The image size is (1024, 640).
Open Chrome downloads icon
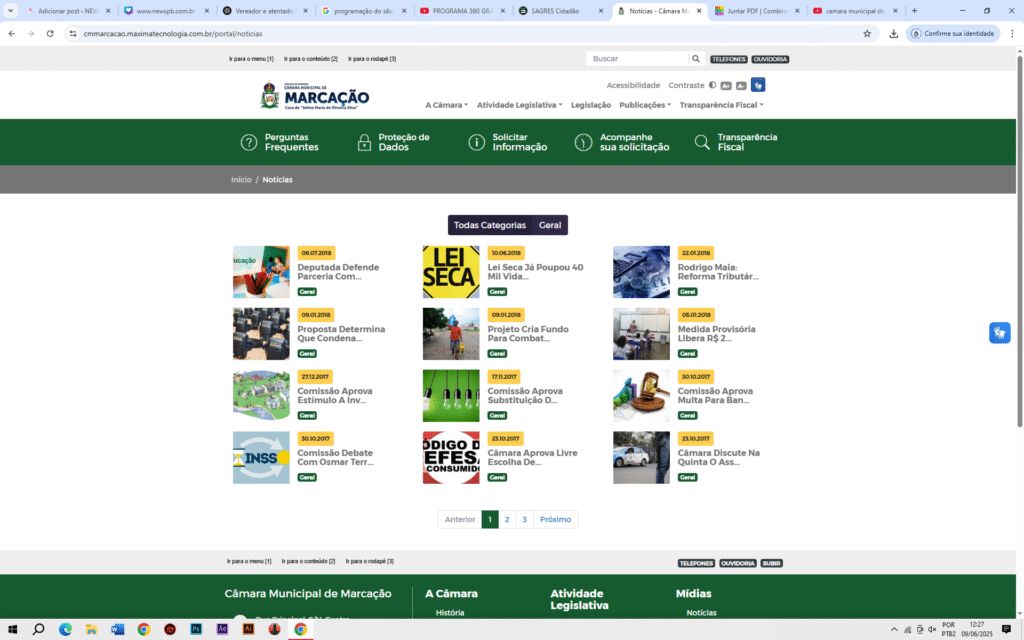tap(893, 33)
